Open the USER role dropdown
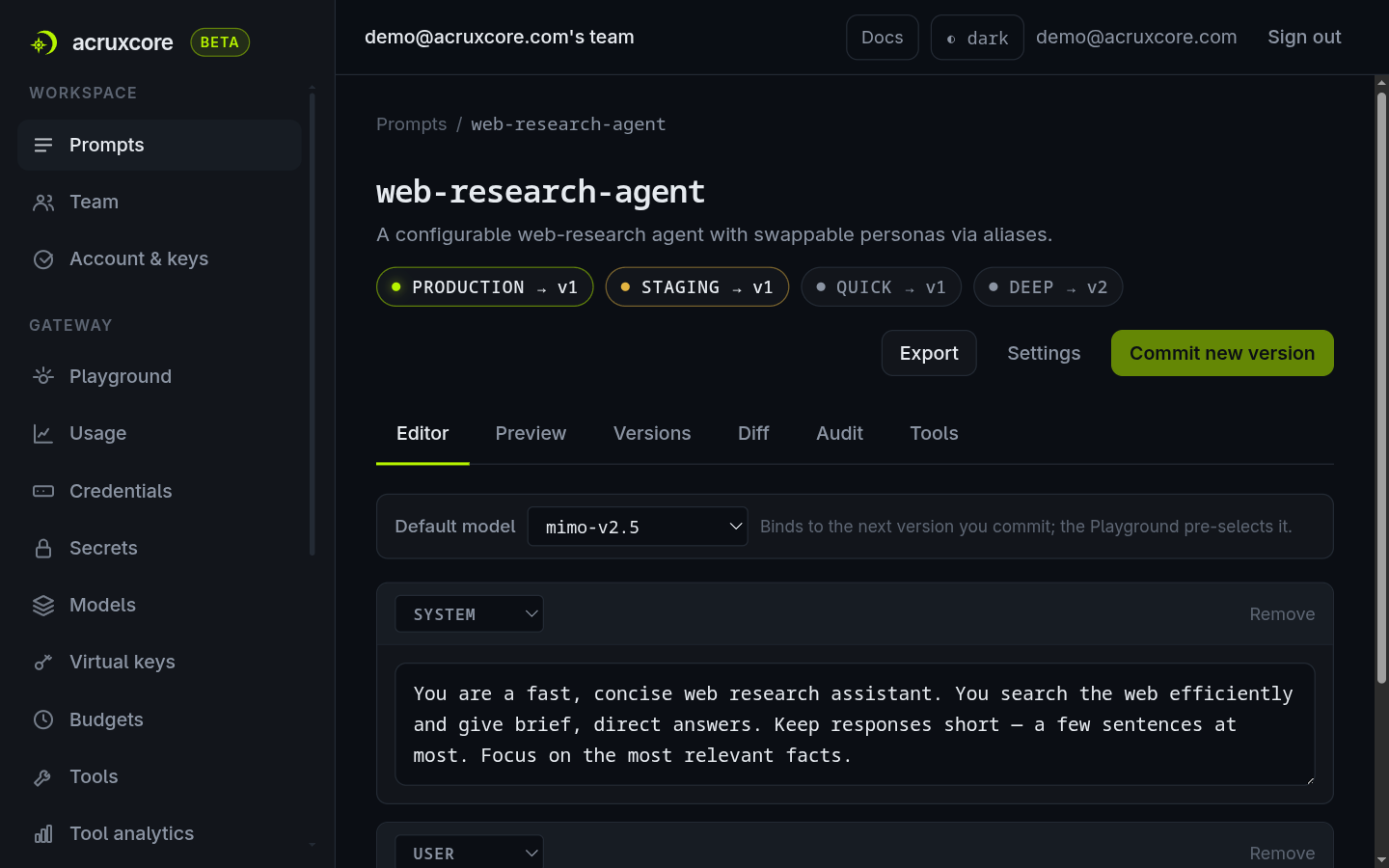Viewport: 1389px width, 868px height. pyautogui.click(x=470, y=853)
